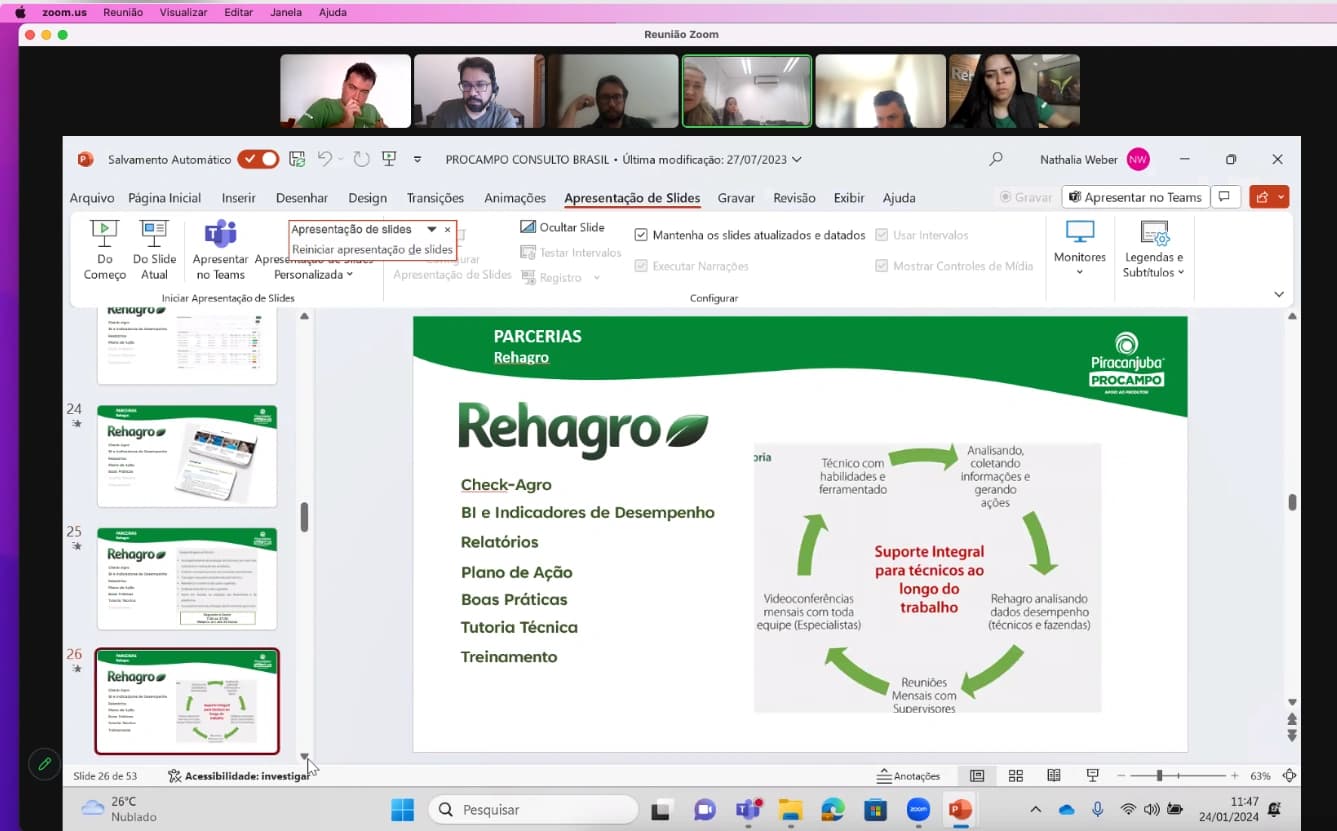Open the Animações ribbon tab
Image resolution: width=1337 pixels, height=831 pixels.
[x=515, y=198]
